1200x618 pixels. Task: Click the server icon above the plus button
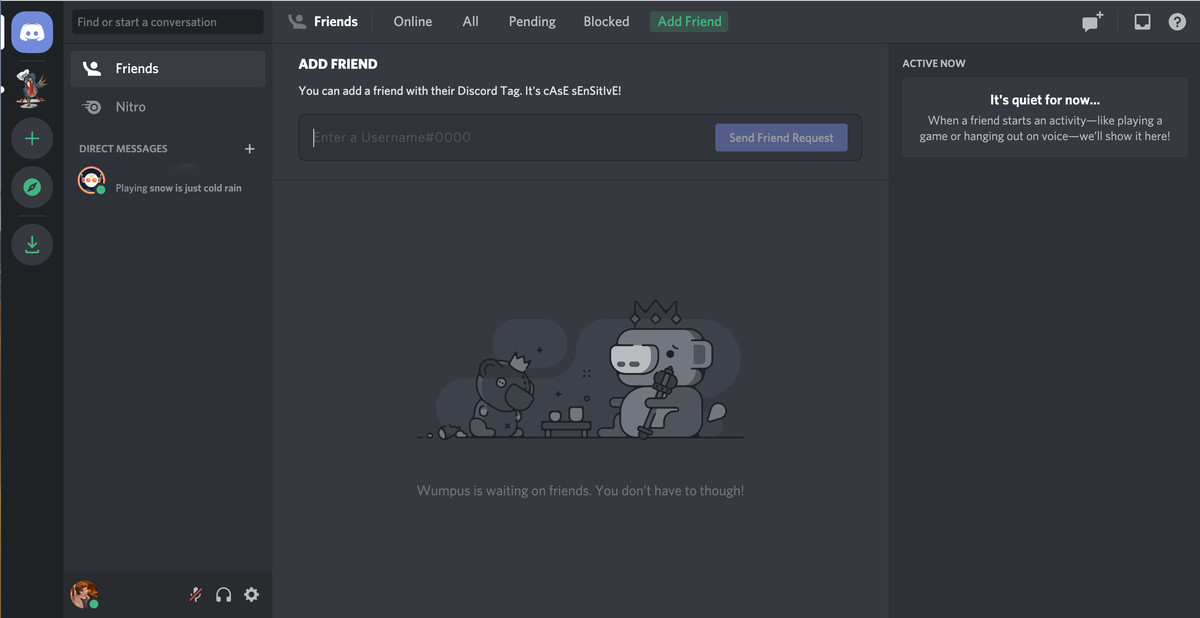pyautogui.click(x=32, y=88)
